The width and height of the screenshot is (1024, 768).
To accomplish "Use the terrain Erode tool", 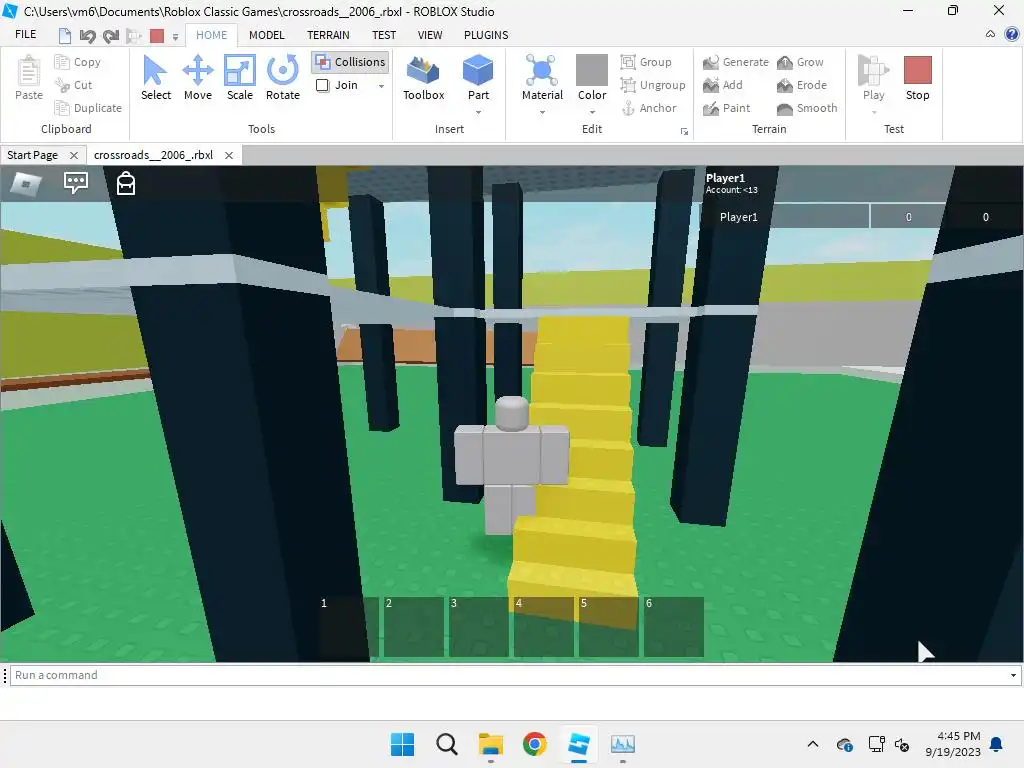I will pyautogui.click(x=802, y=85).
